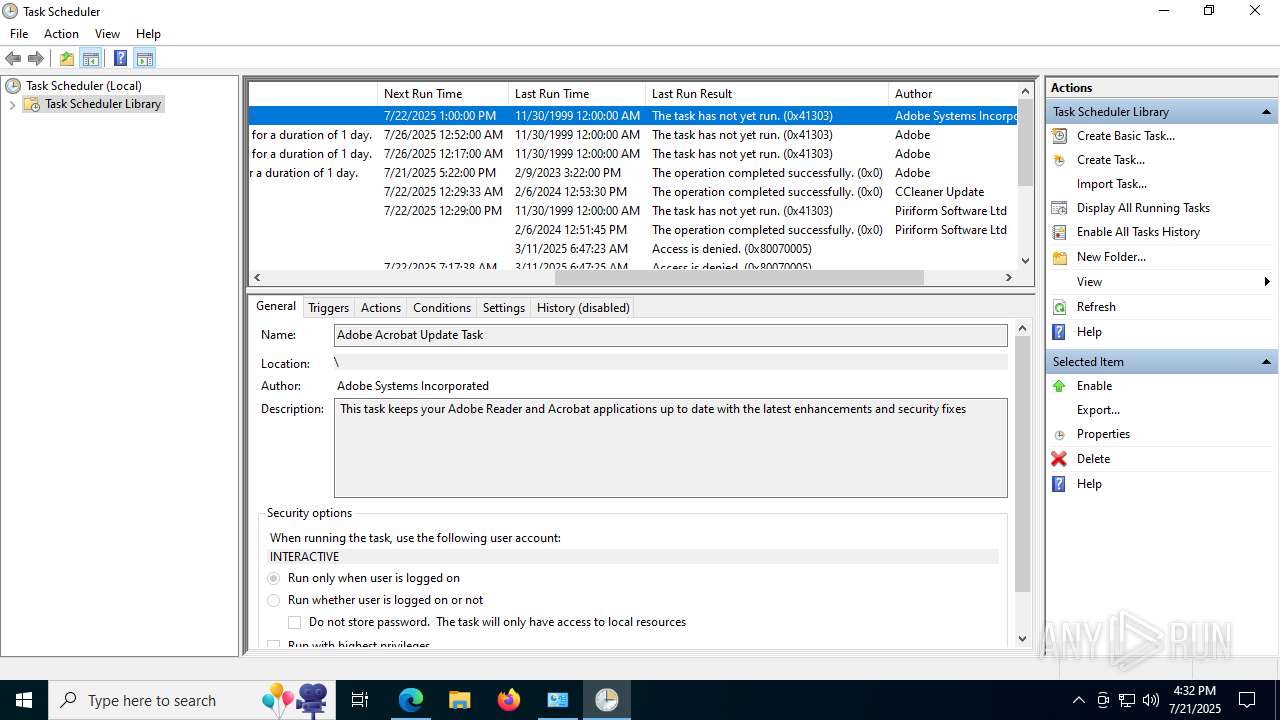Select row with Access is denied 6:47:23 AM

click(x=633, y=249)
